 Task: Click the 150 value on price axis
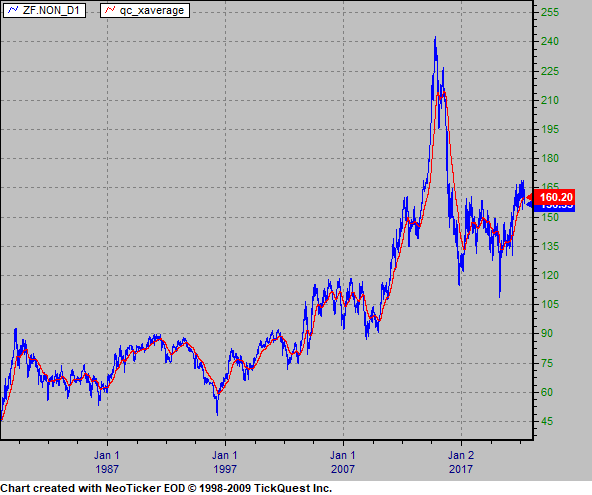(x=550, y=217)
